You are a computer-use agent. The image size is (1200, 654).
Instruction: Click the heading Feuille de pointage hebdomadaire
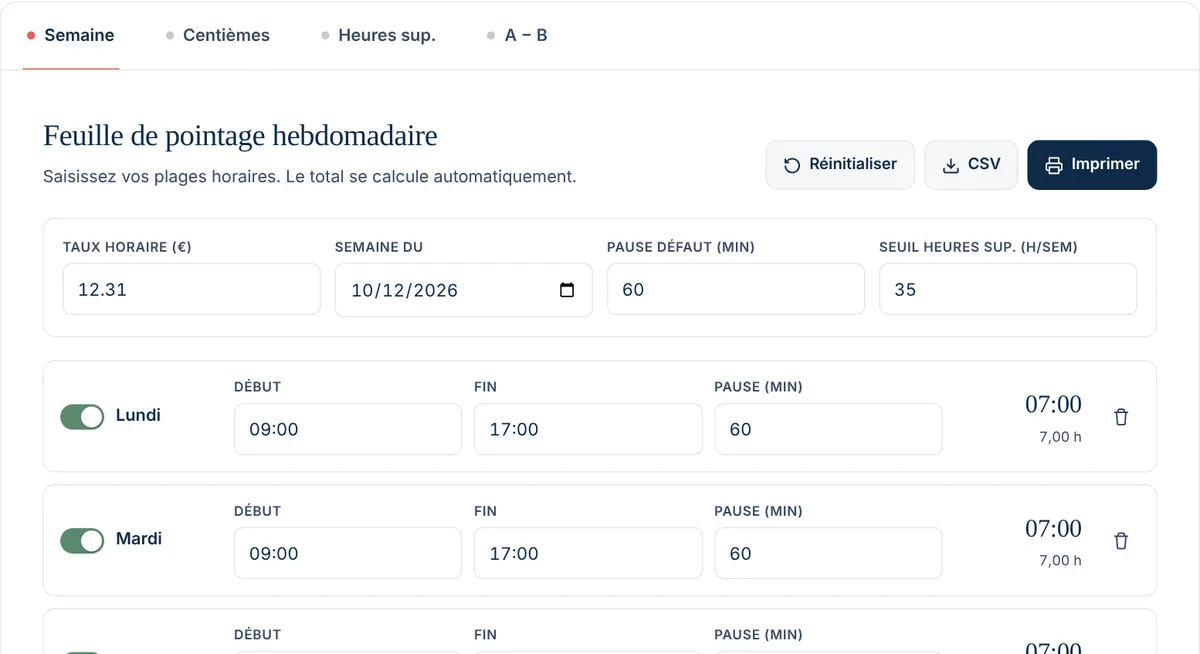tap(240, 136)
